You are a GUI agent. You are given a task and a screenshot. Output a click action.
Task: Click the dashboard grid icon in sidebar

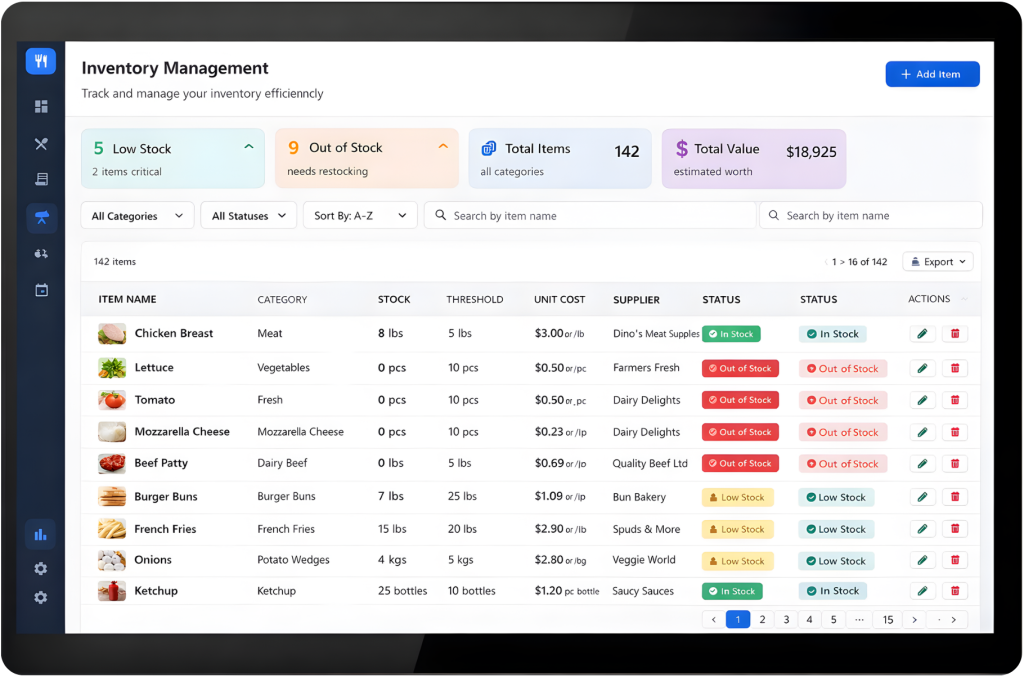[41, 107]
